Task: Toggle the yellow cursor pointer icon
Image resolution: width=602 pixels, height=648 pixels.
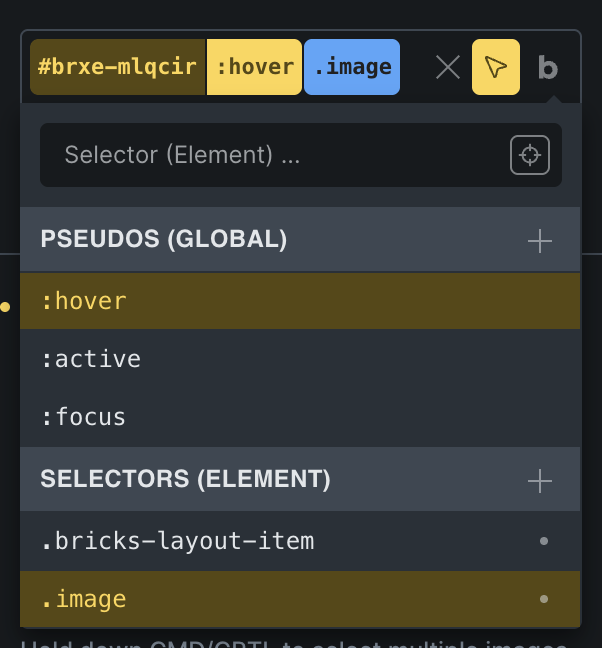Action: point(496,67)
